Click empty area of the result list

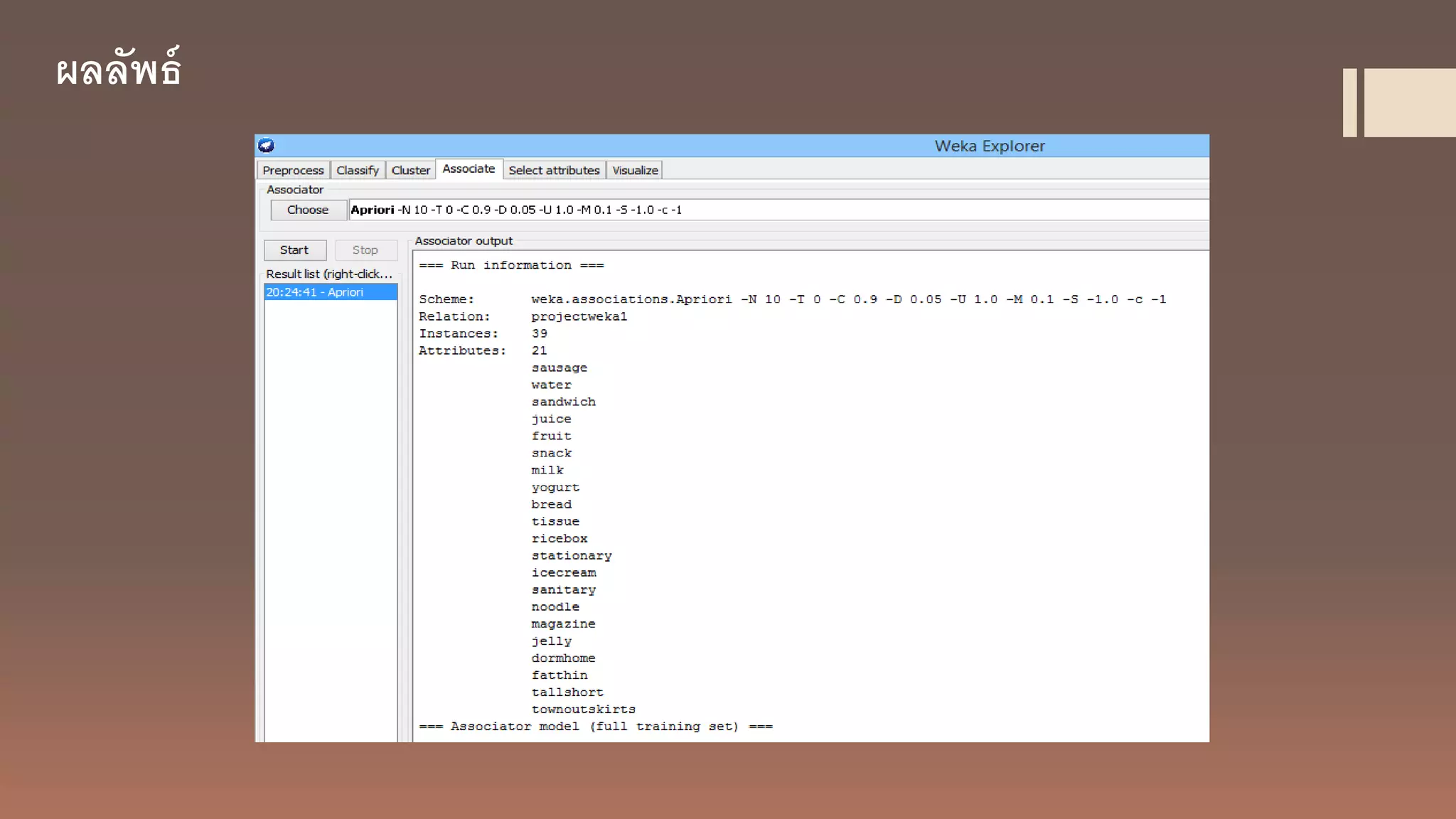[x=330, y=498]
